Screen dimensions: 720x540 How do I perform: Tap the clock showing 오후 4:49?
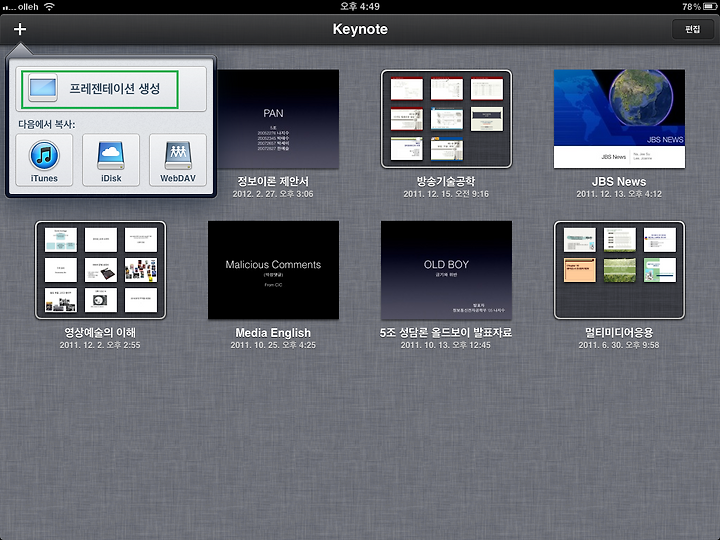click(x=360, y=6)
